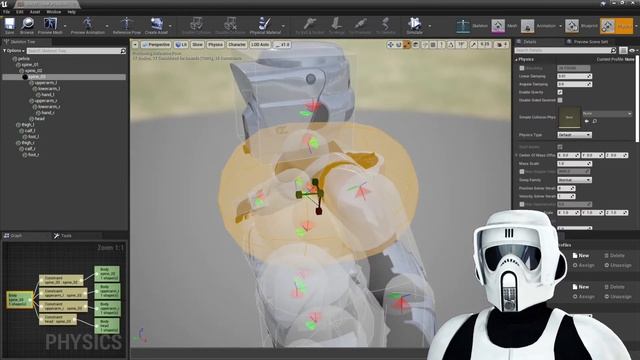Click the physical material thumbnail swatch
The image size is (640, 360).
coord(569,117)
